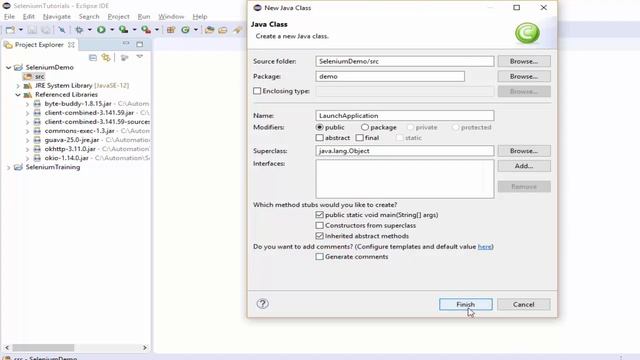Click the Project Explorer tab folder icon
Screen dimensions: 640x360
click(8, 45)
